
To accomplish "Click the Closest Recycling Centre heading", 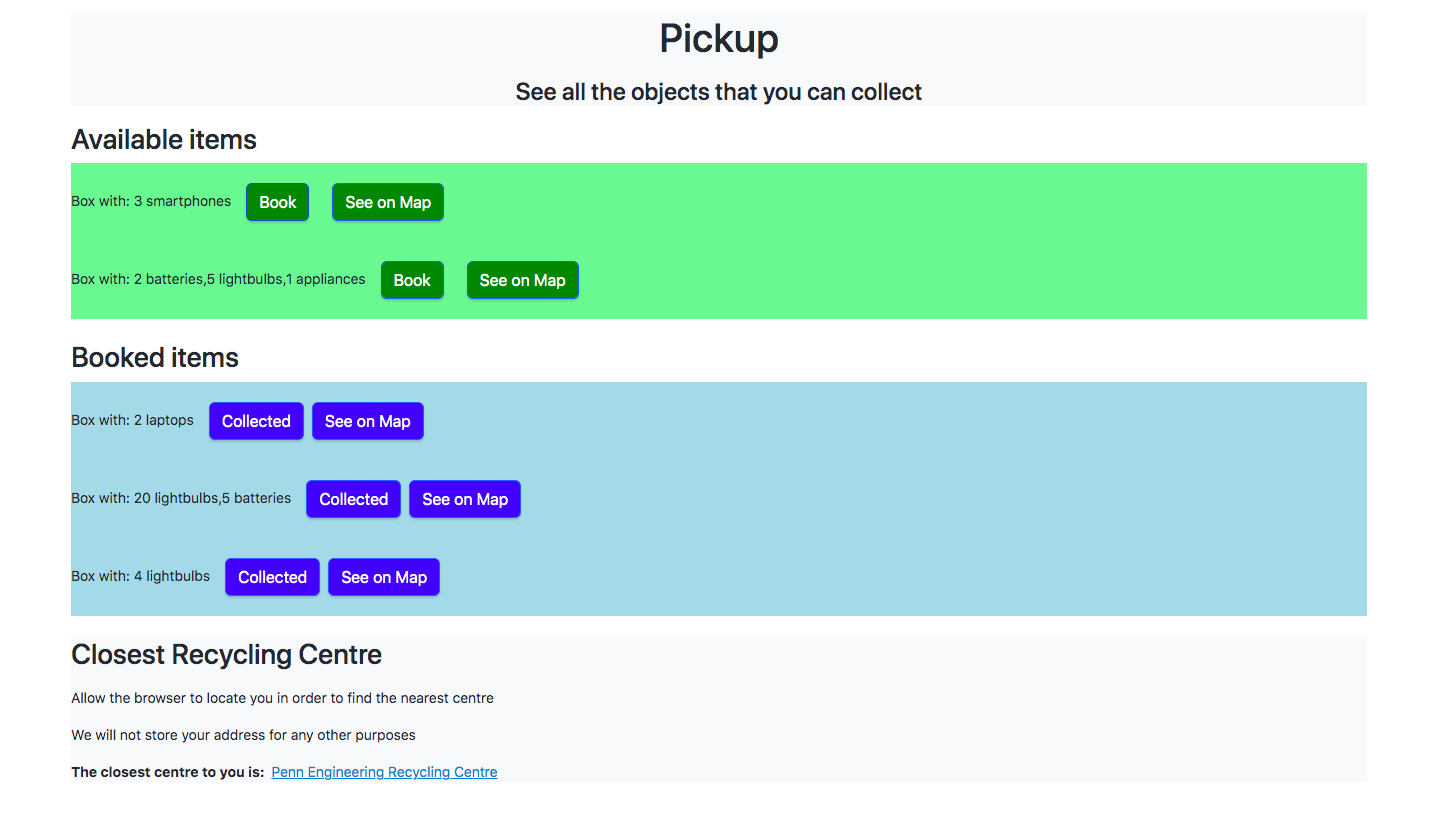I will pos(226,655).
